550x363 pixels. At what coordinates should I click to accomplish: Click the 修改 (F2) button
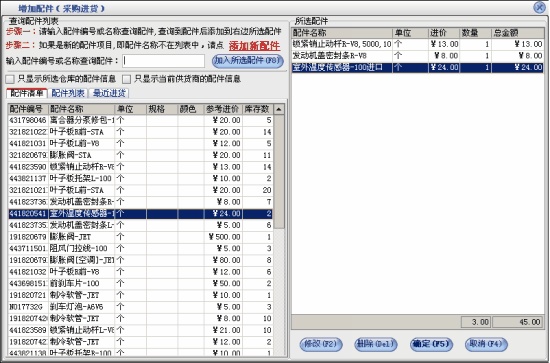[321, 344]
